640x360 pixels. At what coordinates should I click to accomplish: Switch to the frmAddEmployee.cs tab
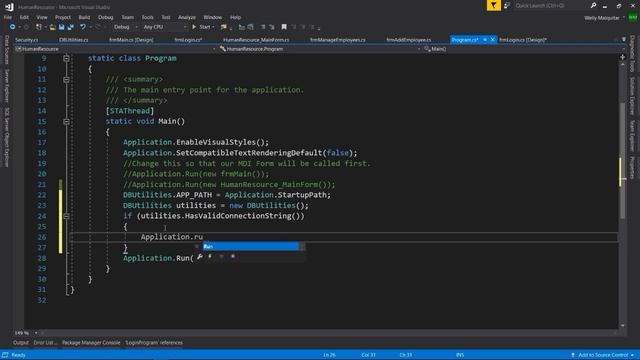tap(409, 40)
